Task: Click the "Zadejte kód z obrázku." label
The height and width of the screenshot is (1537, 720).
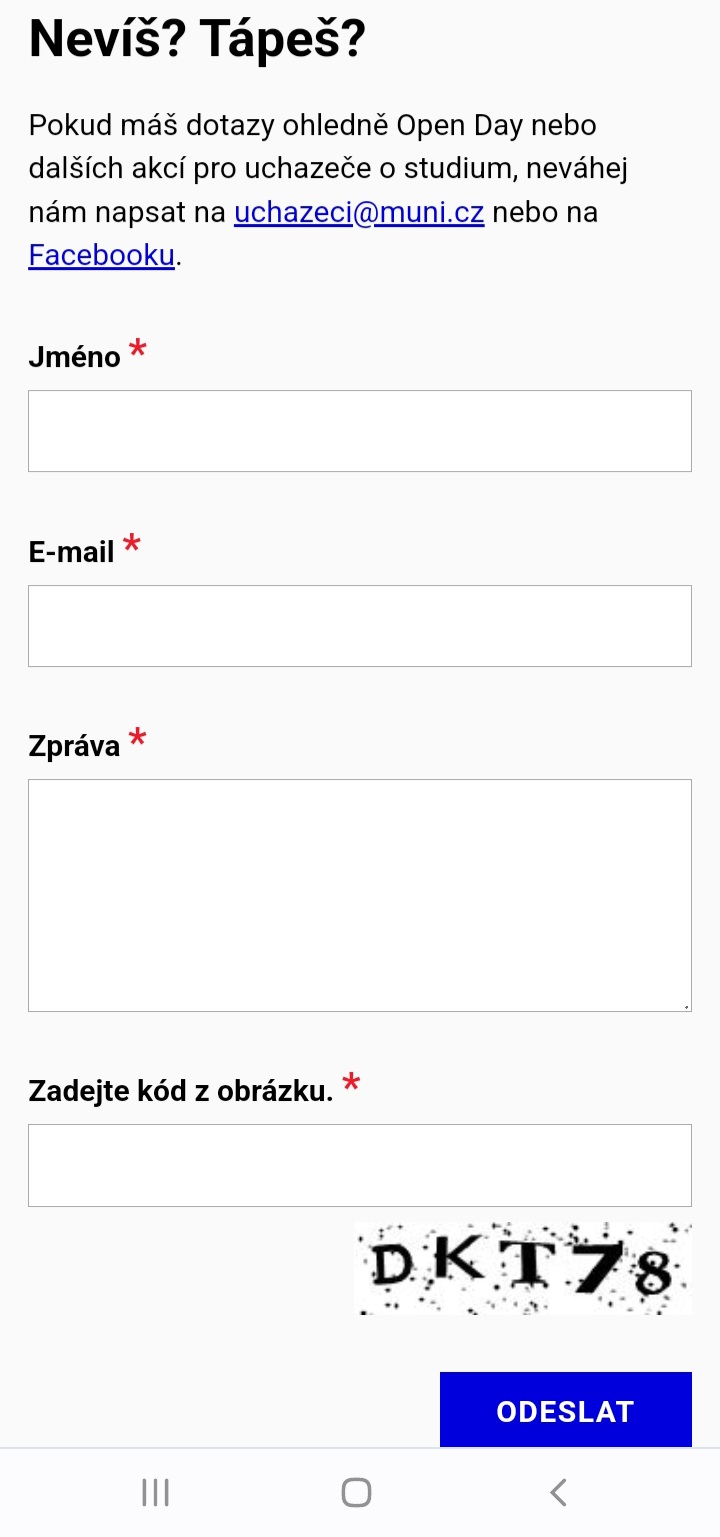Action: pos(181,1091)
